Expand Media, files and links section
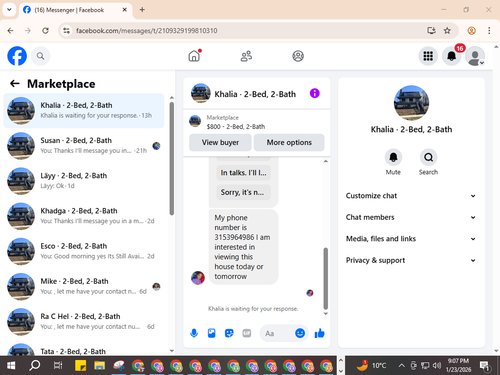The height and width of the screenshot is (375, 500). click(x=411, y=239)
